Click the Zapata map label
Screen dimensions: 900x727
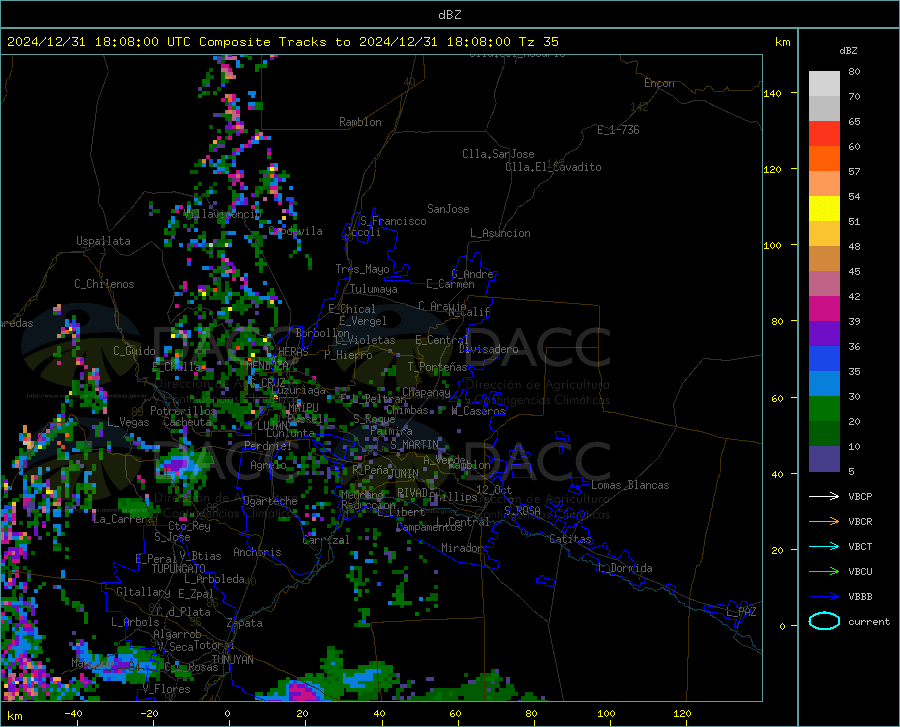pyautogui.click(x=245, y=623)
